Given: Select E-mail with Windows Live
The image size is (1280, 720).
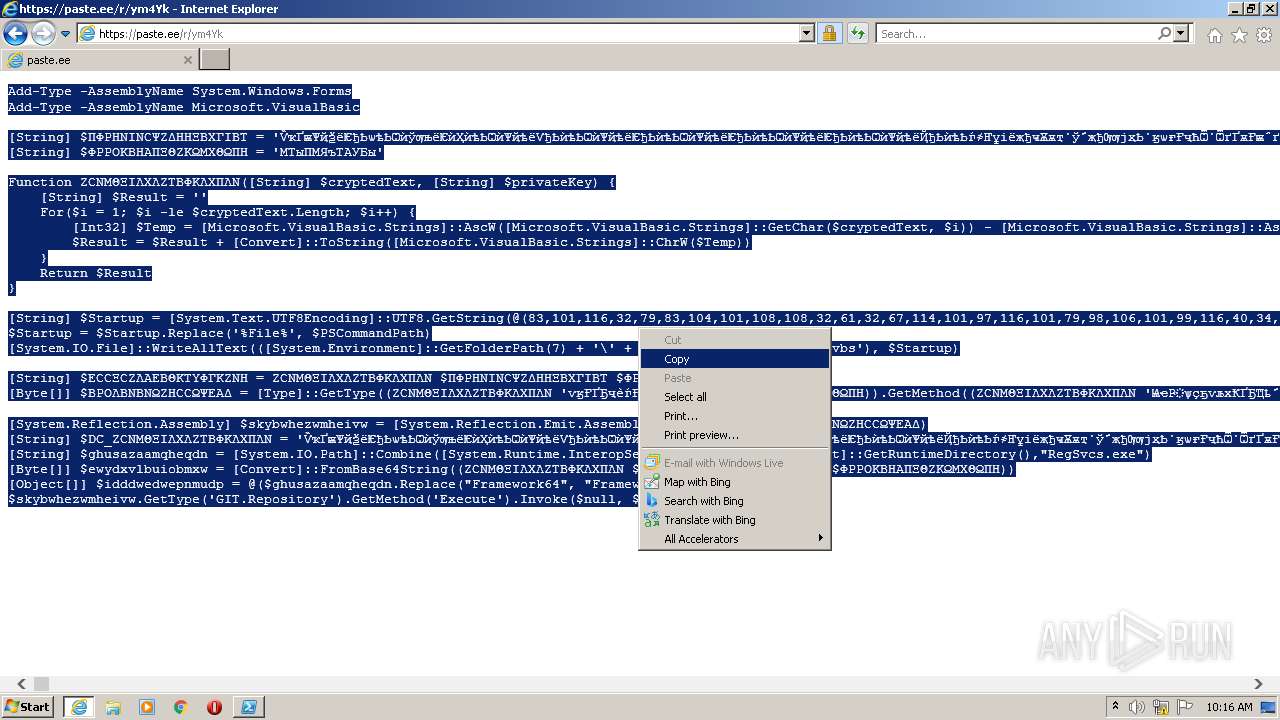Looking at the screenshot, I should click(735, 463).
